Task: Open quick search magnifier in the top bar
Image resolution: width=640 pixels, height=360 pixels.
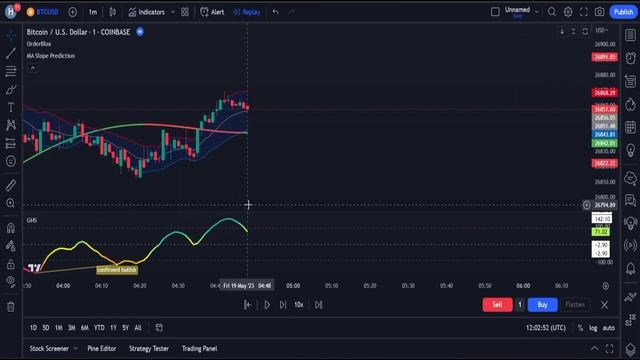Action: click(x=552, y=12)
